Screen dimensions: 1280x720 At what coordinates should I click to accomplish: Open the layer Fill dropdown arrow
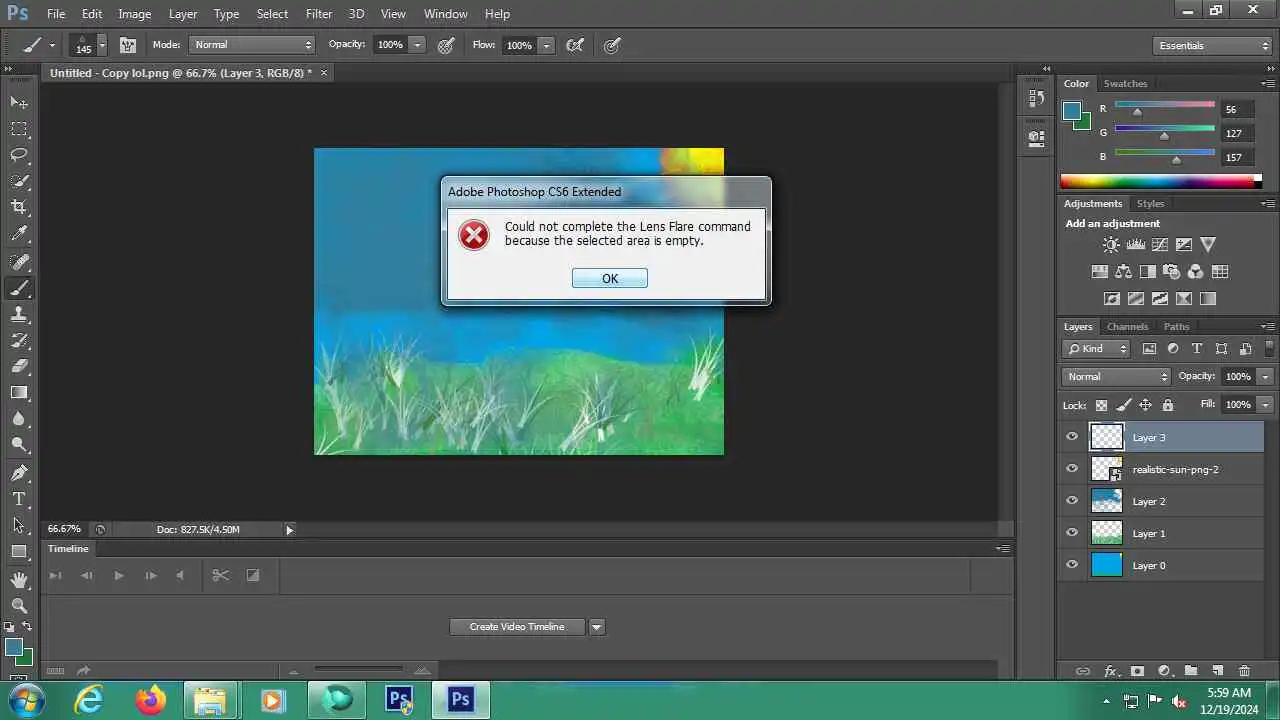[x=1265, y=404]
